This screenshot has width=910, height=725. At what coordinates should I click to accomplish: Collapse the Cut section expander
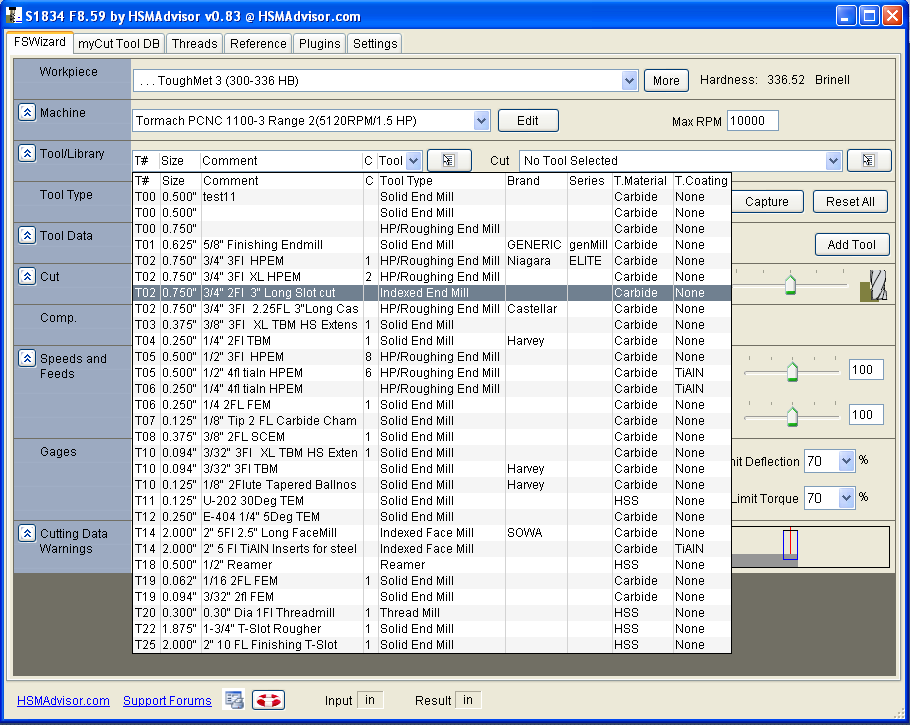(27, 276)
